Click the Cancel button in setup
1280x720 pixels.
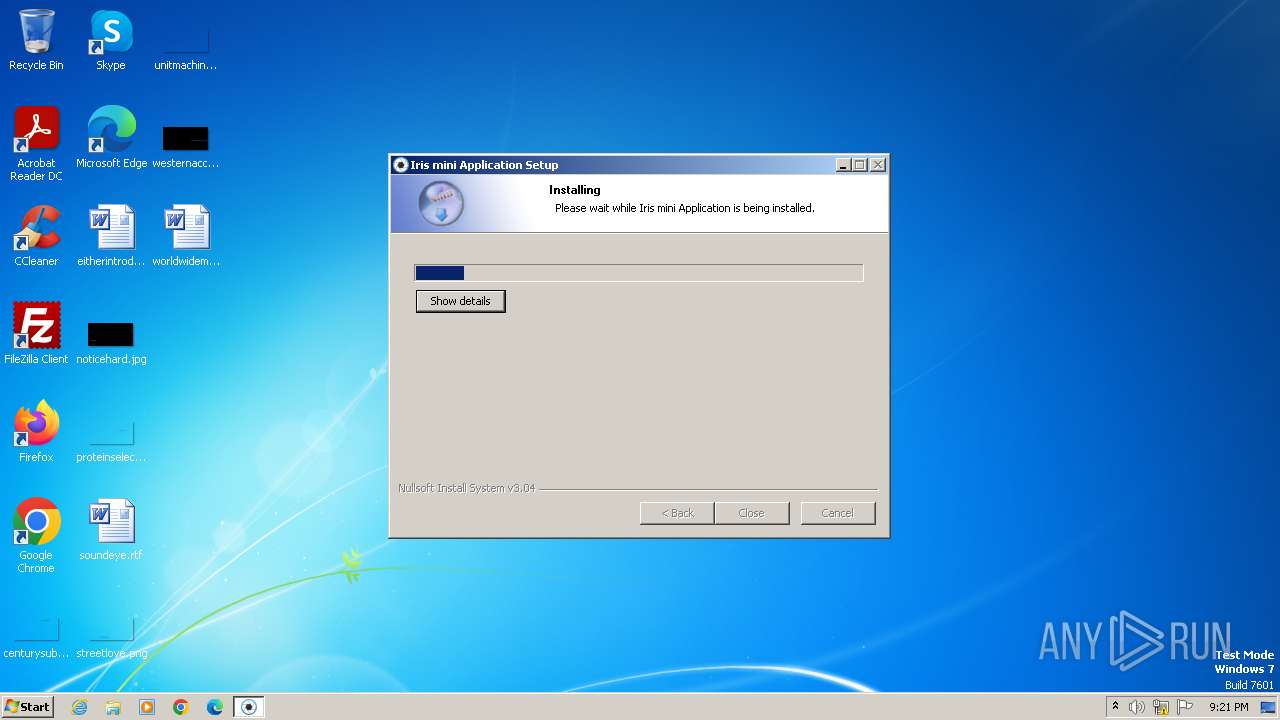click(838, 513)
